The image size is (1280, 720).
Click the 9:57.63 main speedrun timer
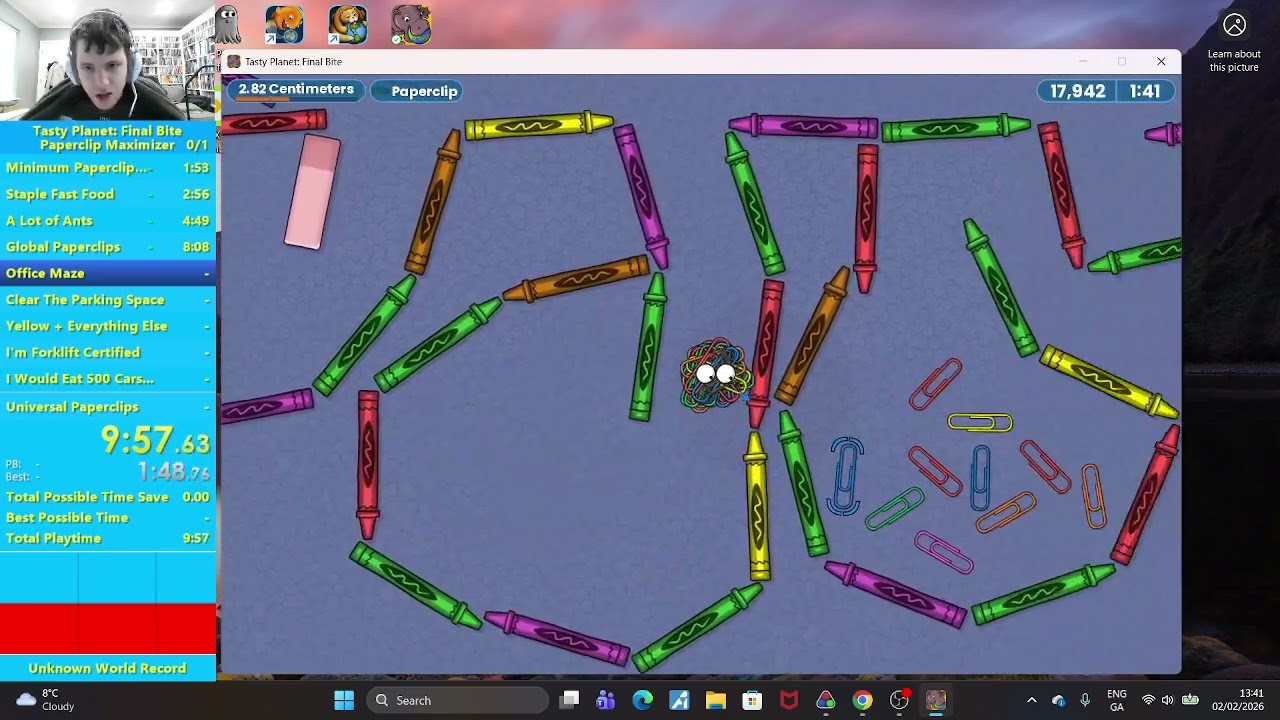(155, 439)
